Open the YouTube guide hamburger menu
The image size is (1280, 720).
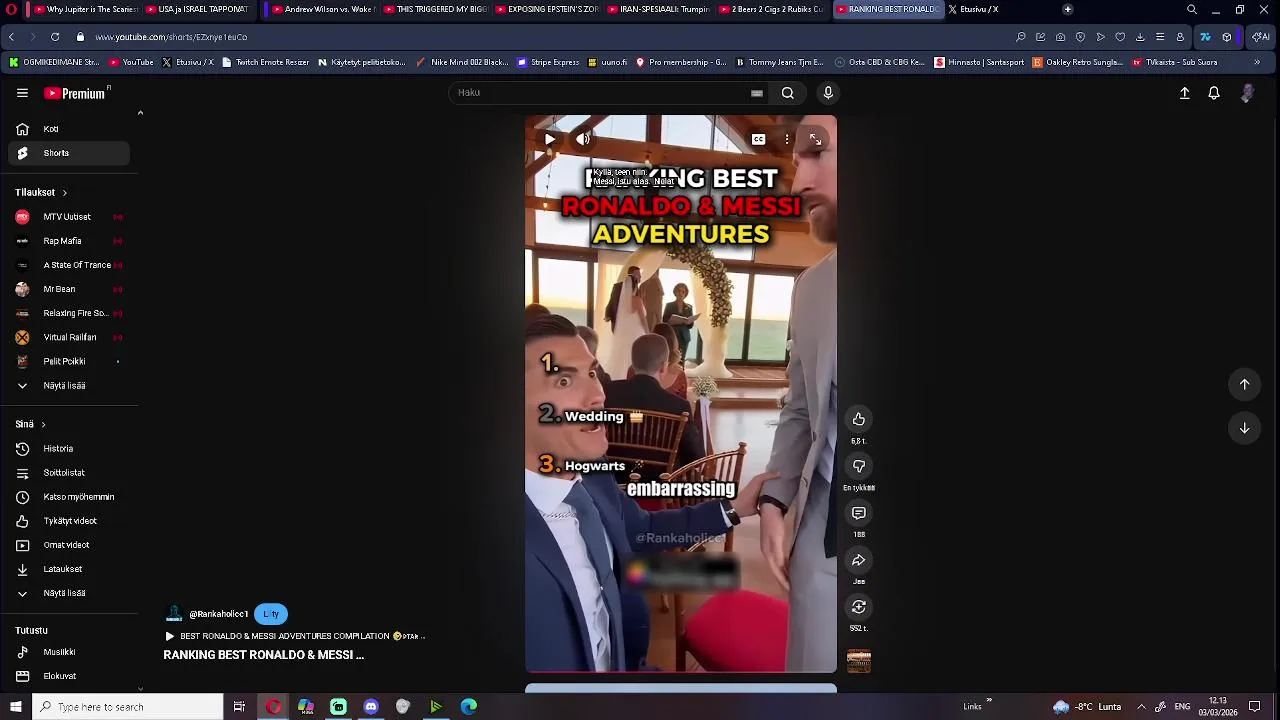click(22, 93)
